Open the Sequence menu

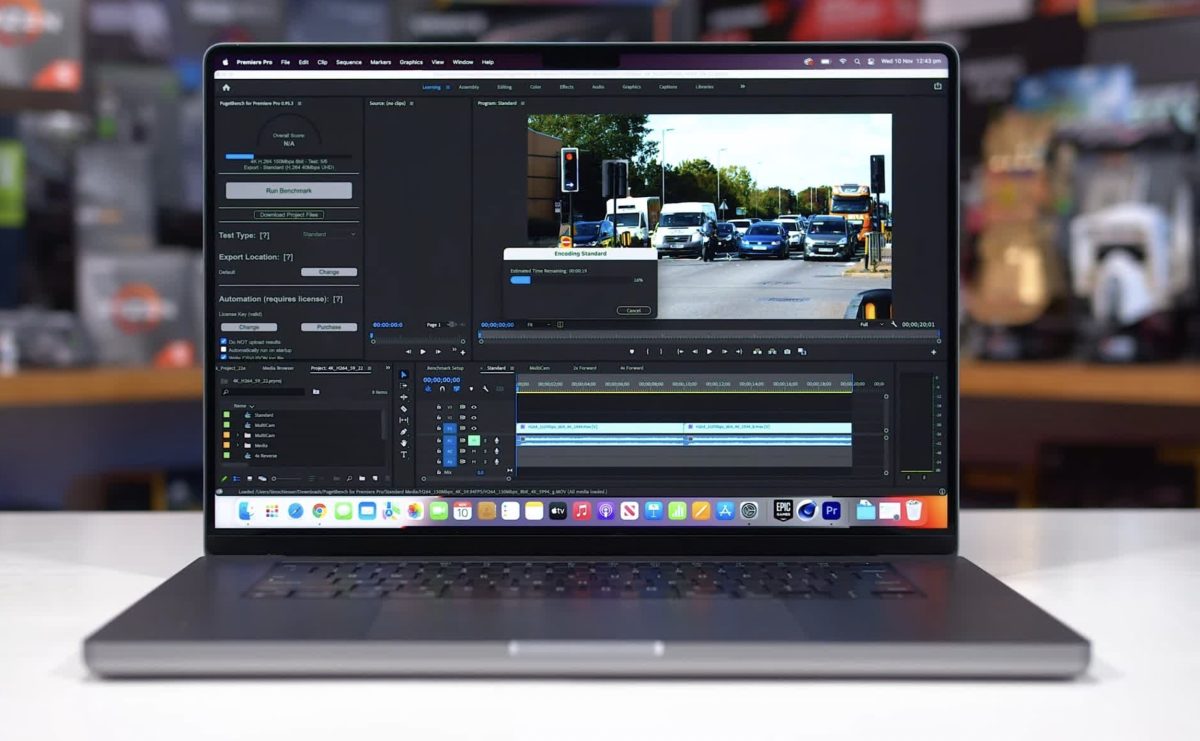[349, 62]
